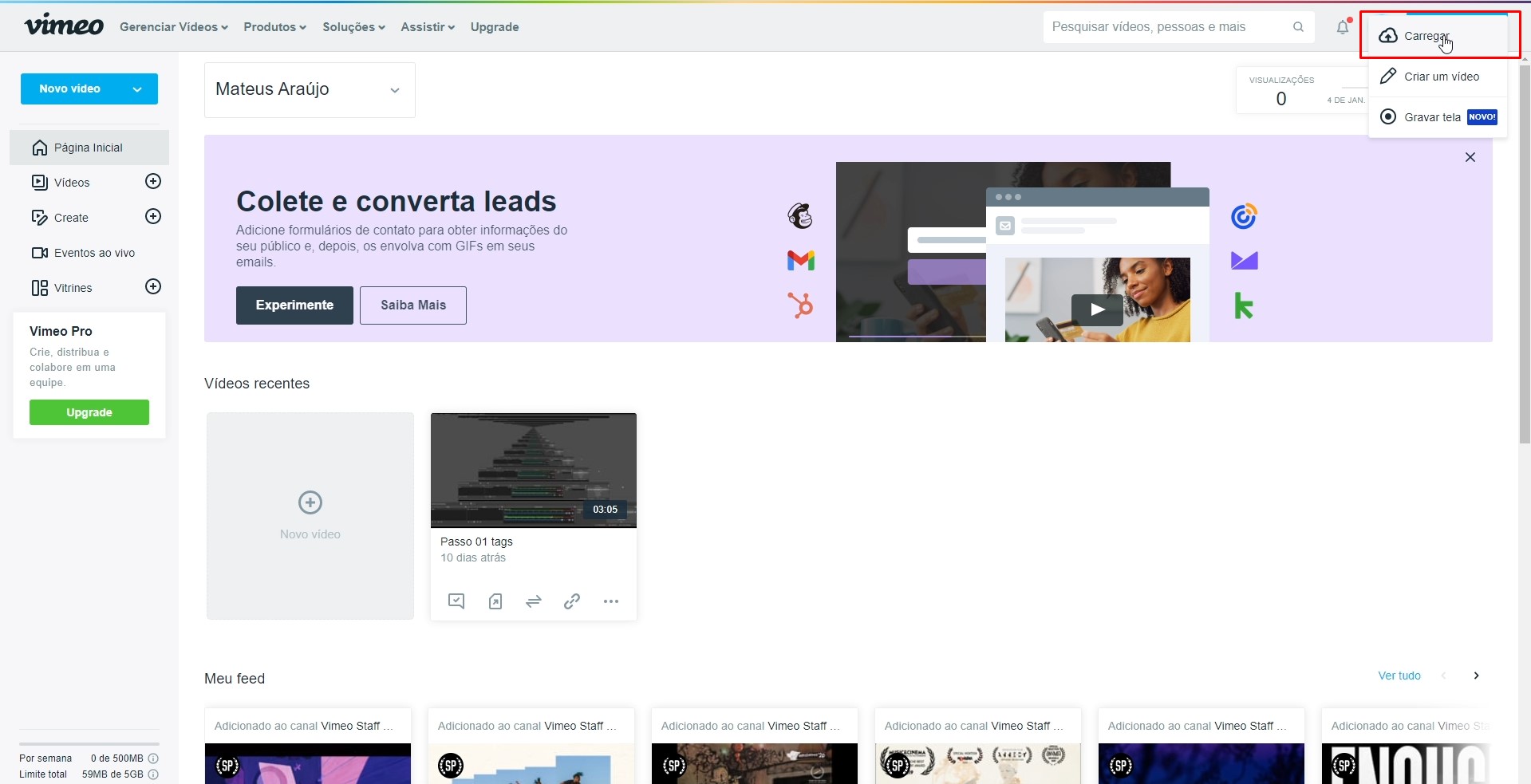Image resolution: width=1531 pixels, height=784 pixels.
Task: Click review icon on Passo 01 tags card
Action: pos(456,601)
